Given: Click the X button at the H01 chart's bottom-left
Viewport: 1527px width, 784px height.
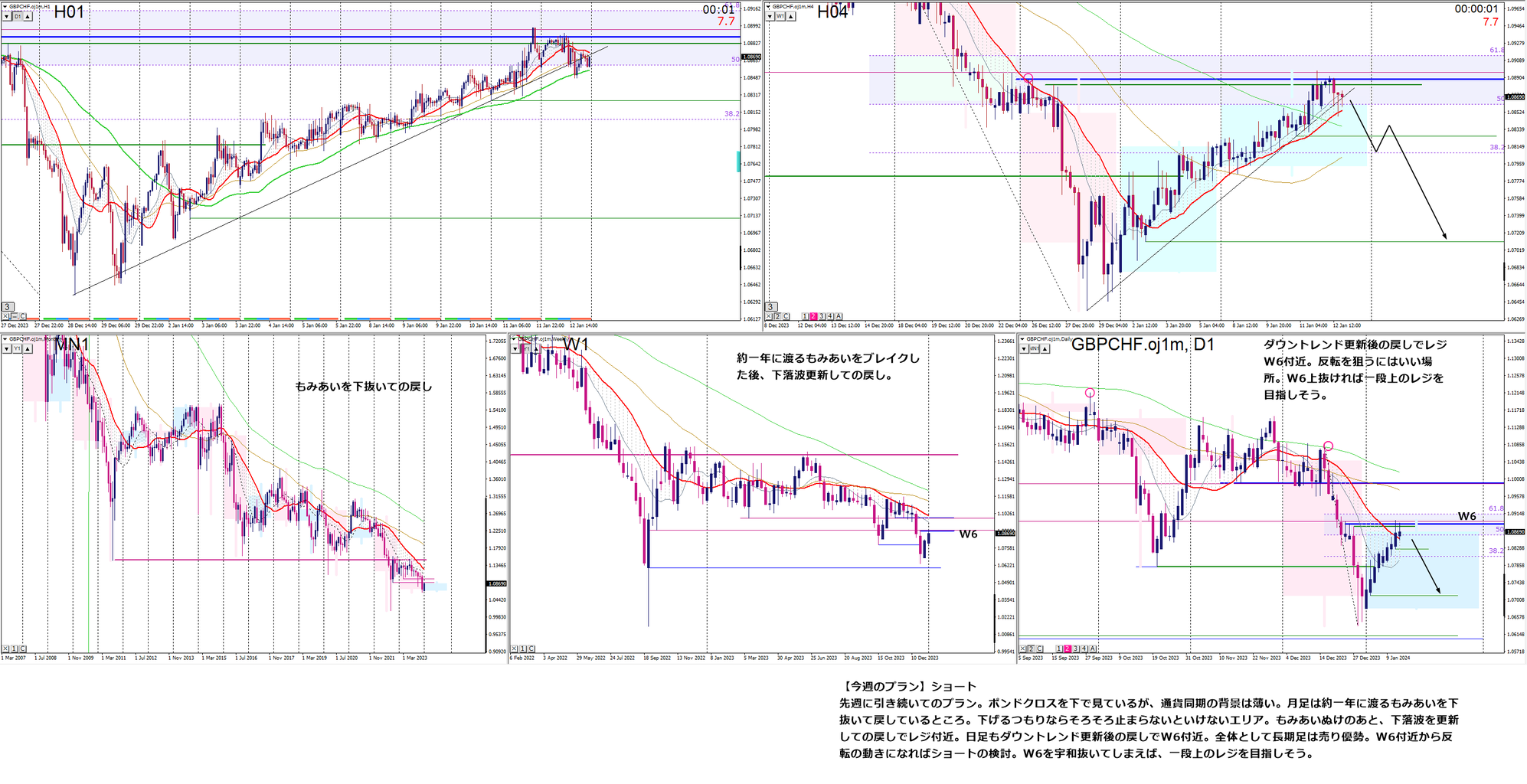Looking at the screenshot, I should 5,316.
